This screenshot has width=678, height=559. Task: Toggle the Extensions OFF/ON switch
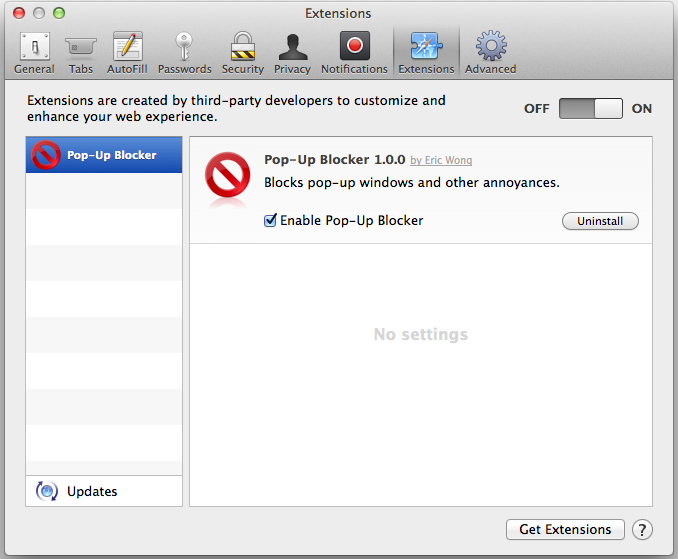coord(590,109)
